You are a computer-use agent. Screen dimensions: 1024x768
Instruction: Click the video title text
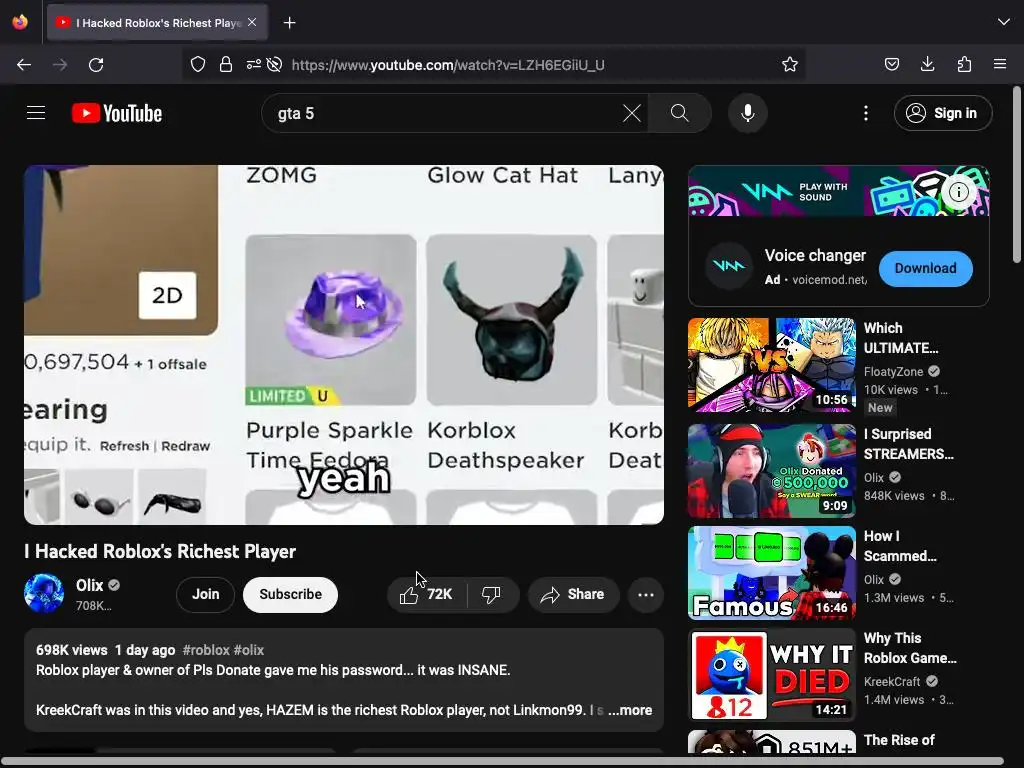(160, 551)
